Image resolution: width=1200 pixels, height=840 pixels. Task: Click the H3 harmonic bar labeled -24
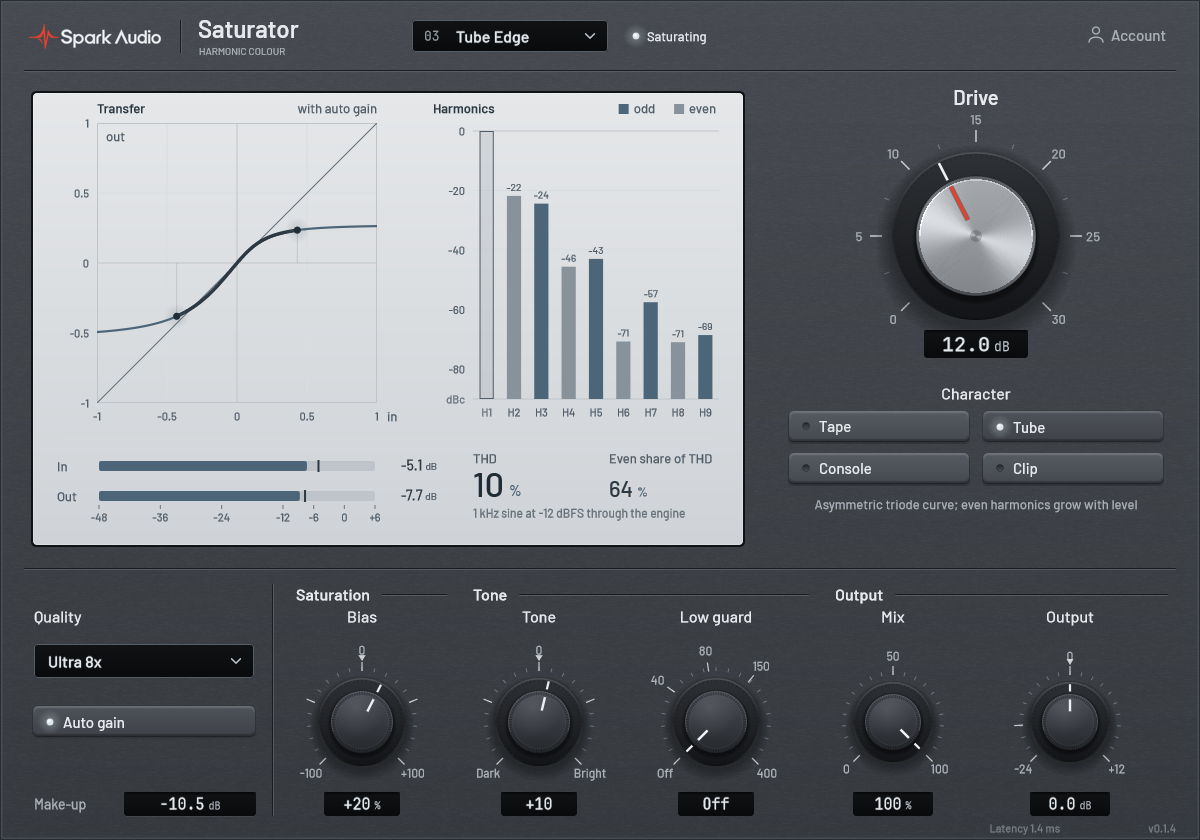click(541, 302)
